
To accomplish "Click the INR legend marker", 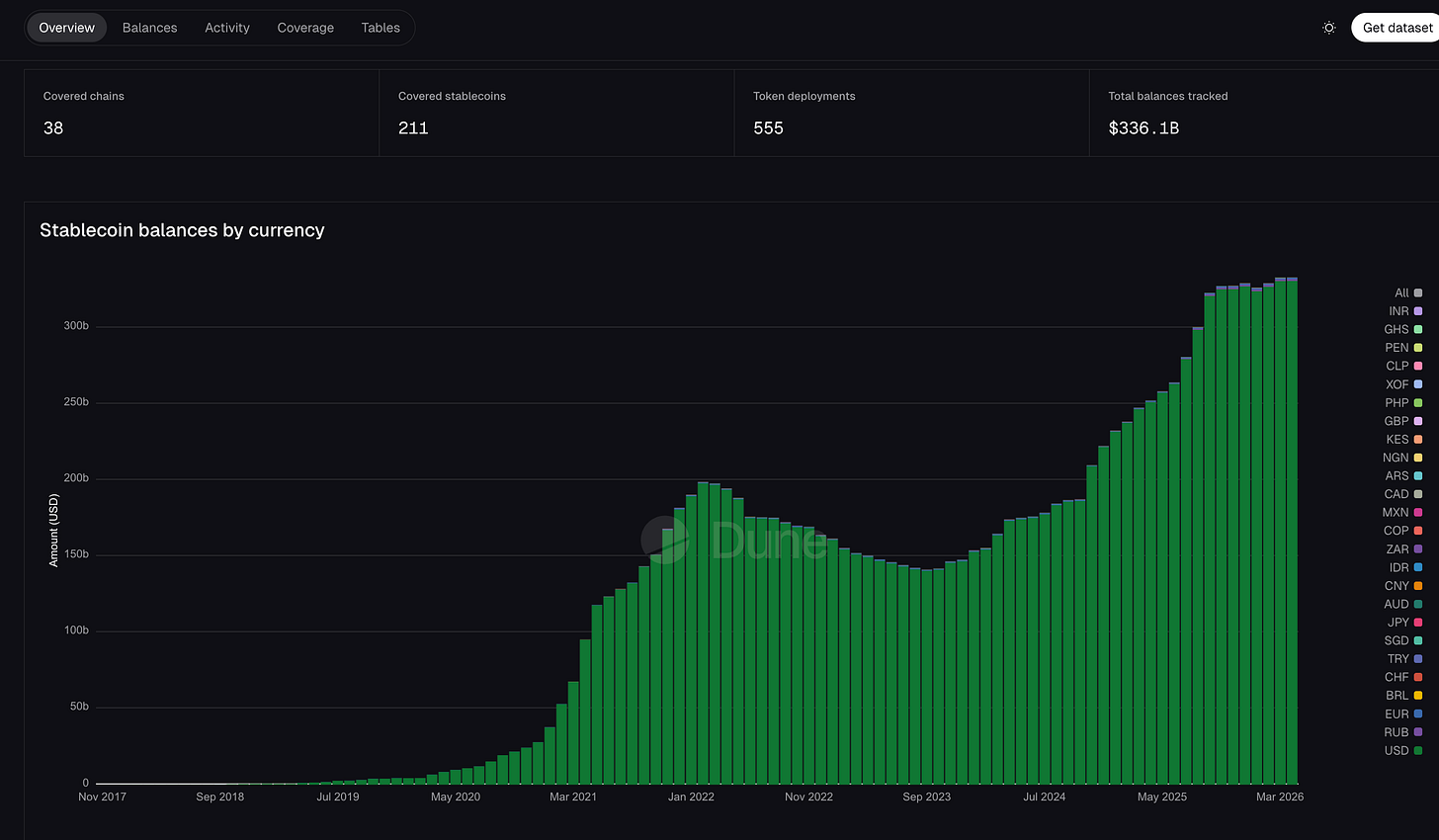I will [x=1418, y=311].
